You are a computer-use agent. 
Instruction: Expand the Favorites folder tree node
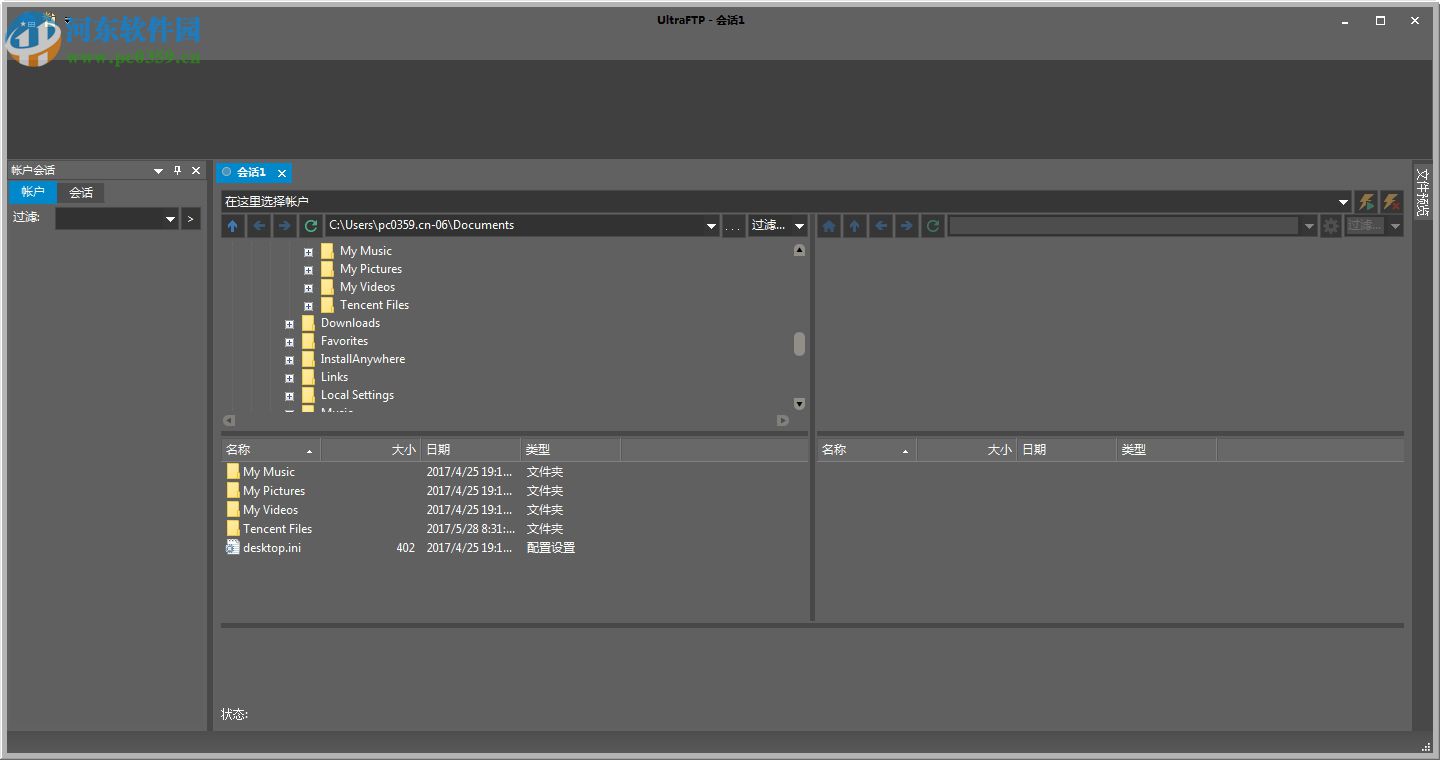(x=289, y=342)
